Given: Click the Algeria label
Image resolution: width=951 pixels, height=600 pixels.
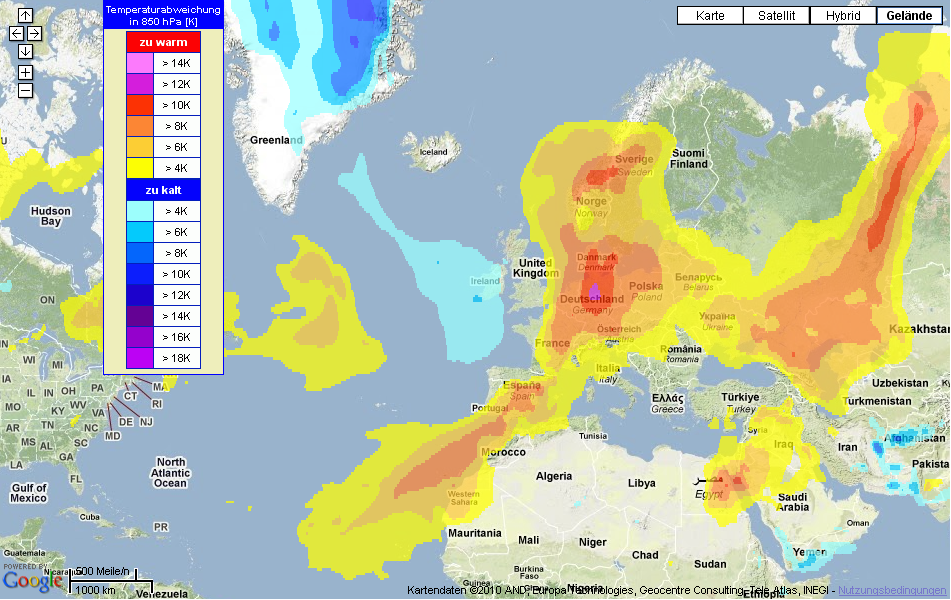Looking at the screenshot, I should click(554, 476).
